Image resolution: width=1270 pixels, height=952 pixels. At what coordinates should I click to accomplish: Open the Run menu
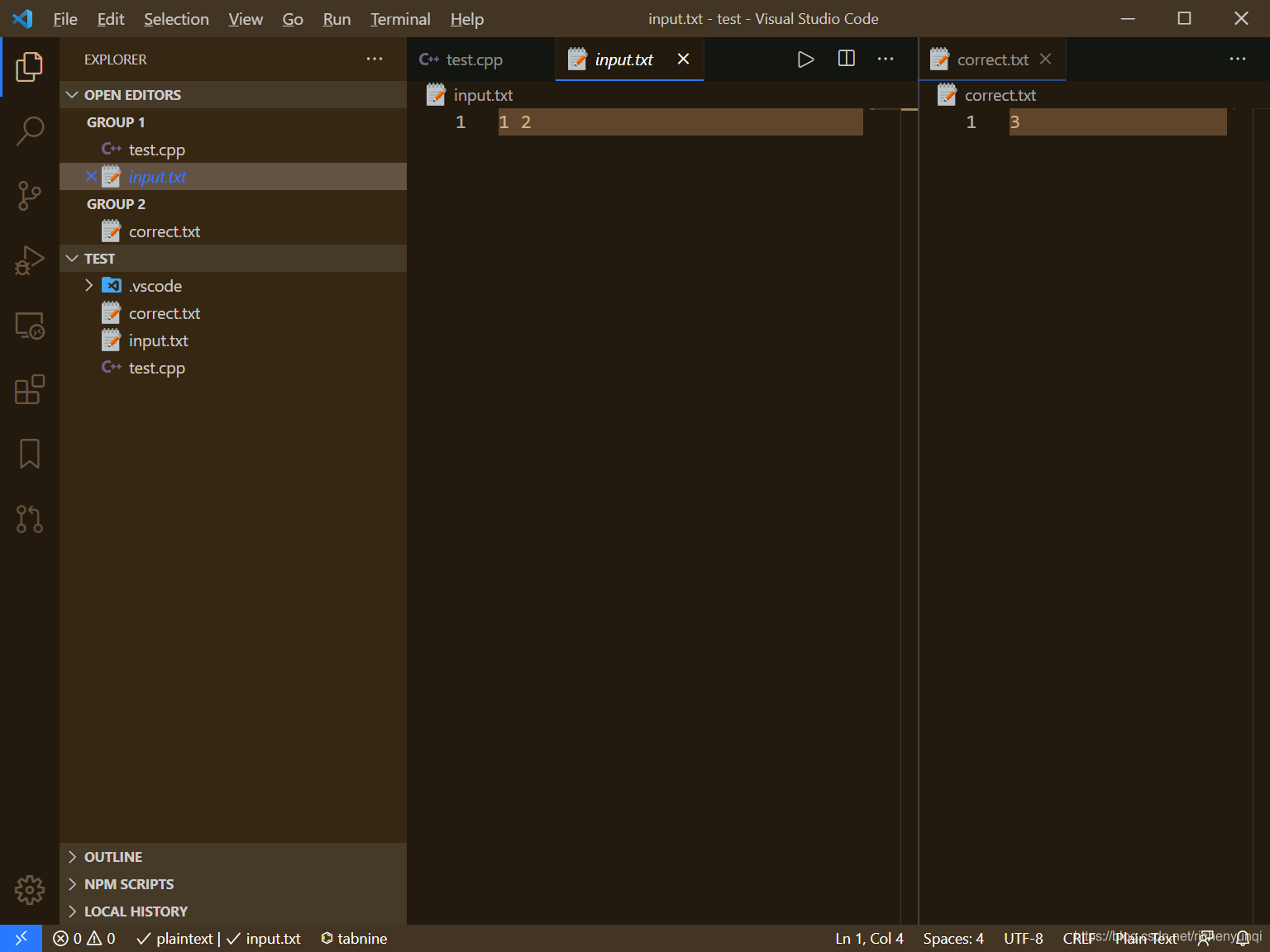337,19
